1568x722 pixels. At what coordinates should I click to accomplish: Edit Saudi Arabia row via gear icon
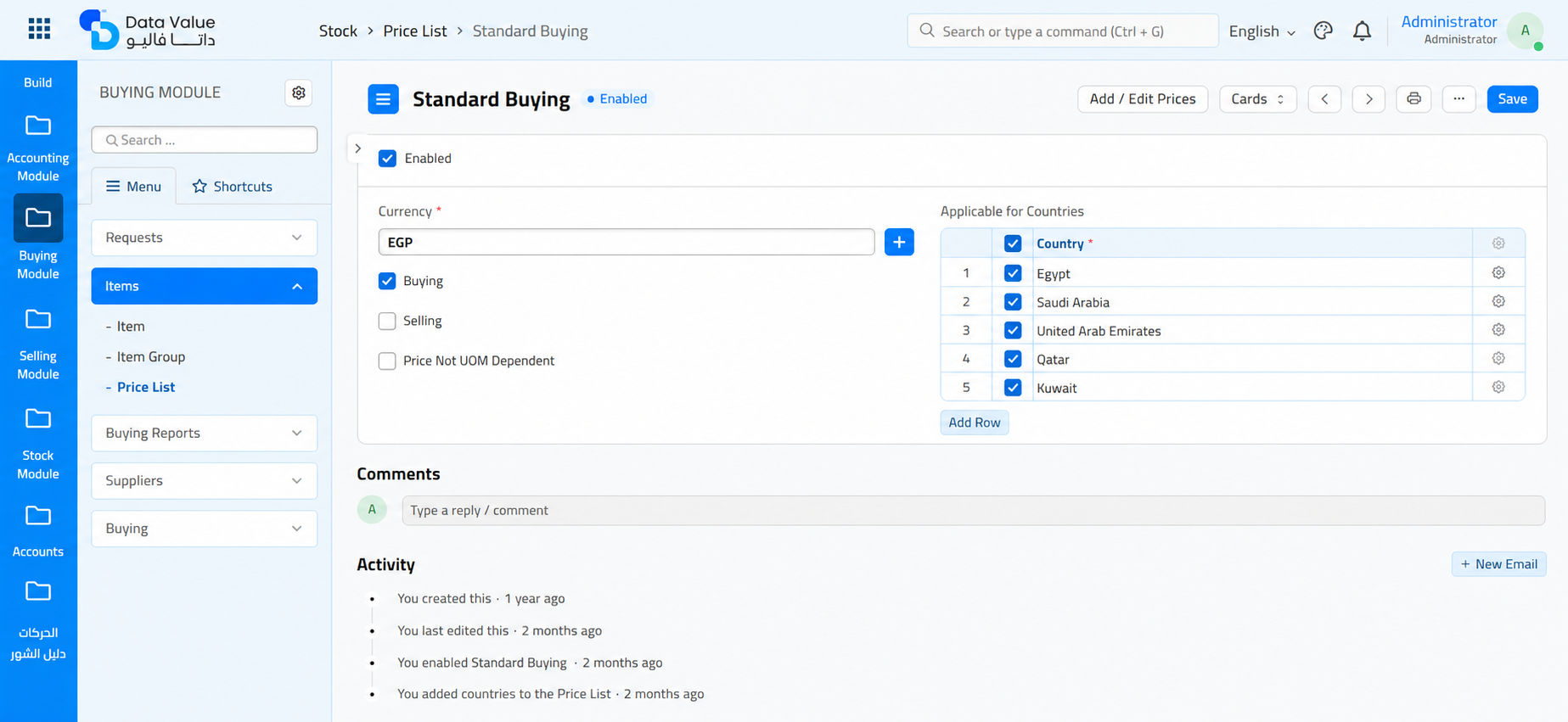(x=1498, y=301)
